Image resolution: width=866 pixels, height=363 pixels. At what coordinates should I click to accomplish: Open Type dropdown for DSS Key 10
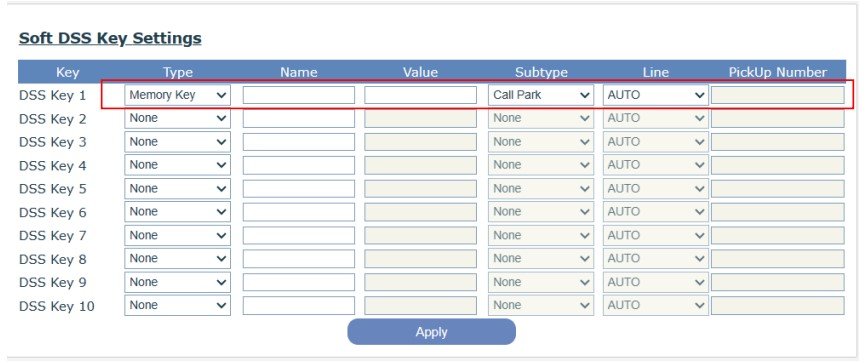tap(177, 306)
